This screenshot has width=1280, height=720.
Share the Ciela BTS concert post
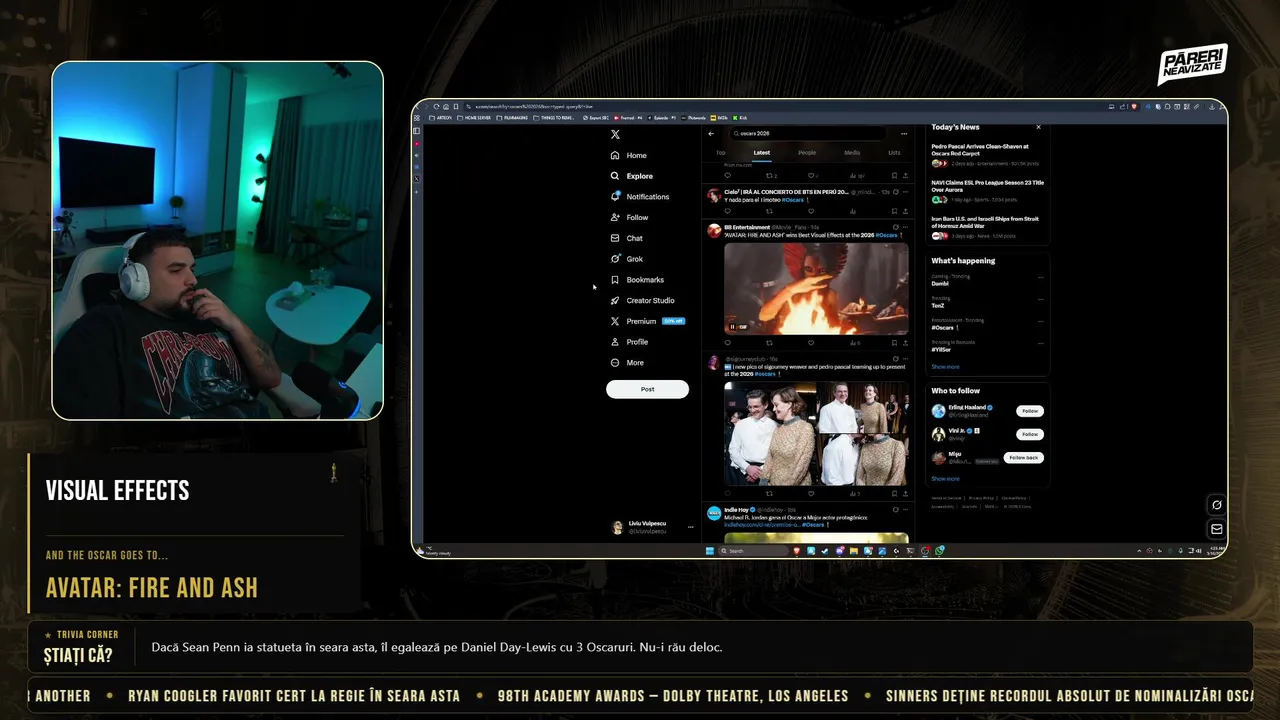[x=905, y=211]
